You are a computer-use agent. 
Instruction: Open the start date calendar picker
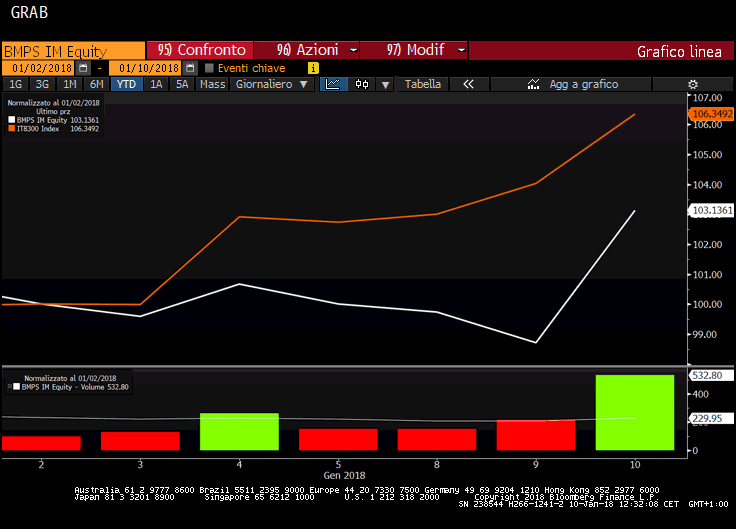[x=83, y=68]
